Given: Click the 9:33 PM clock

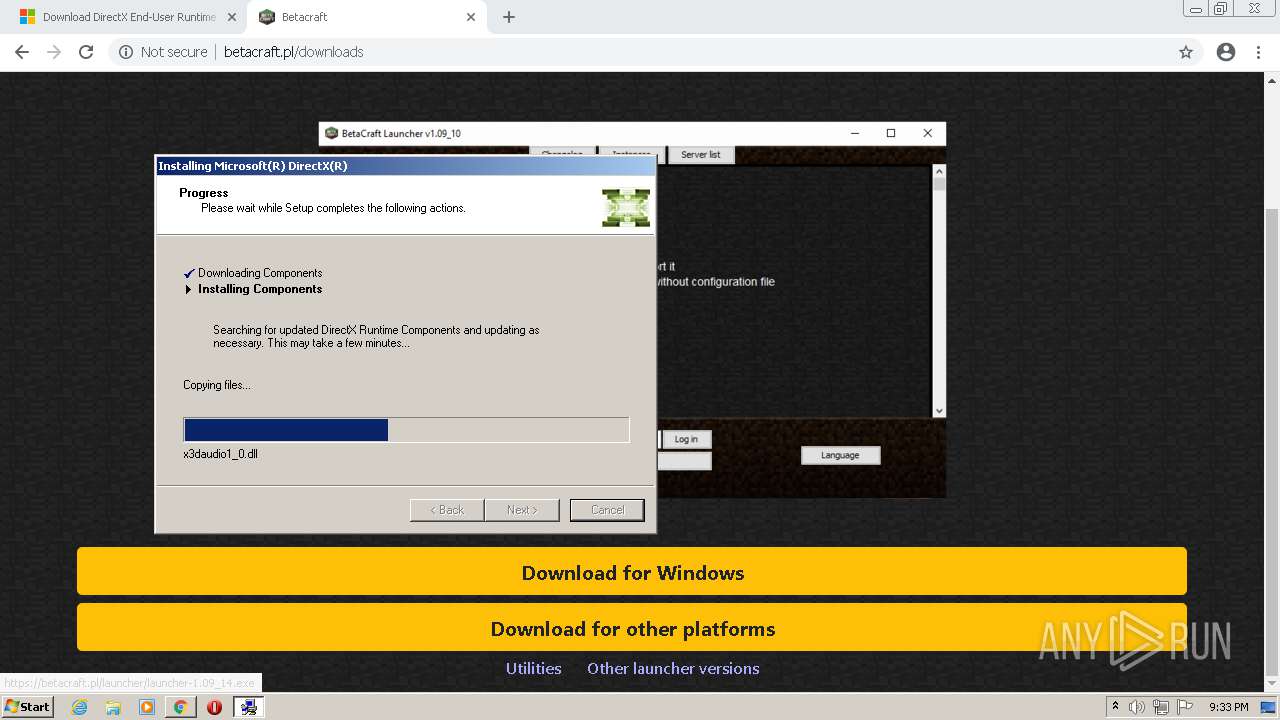Looking at the screenshot, I should pyautogui.click(x=1229, y=707).
